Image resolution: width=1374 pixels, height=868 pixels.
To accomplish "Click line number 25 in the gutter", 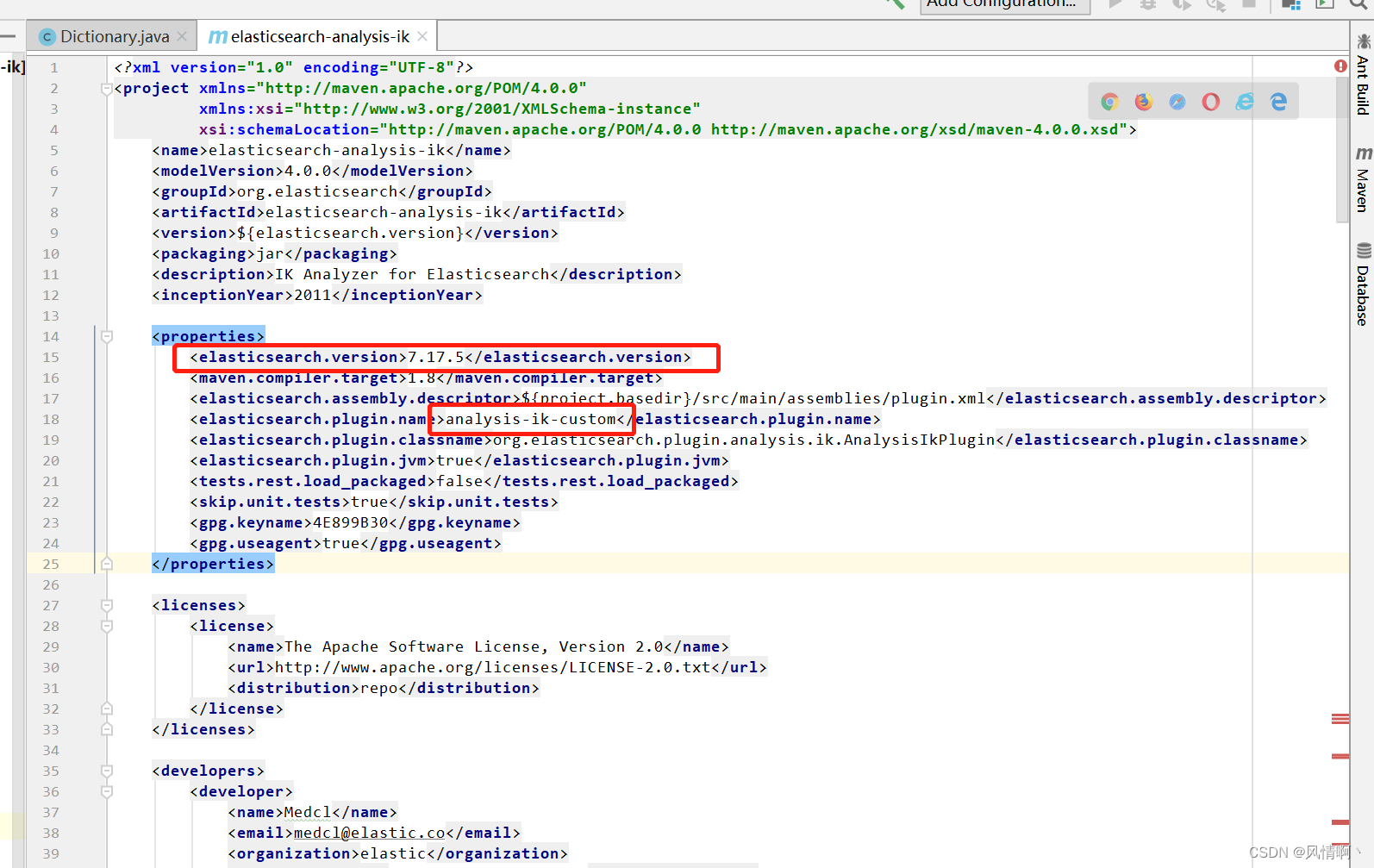I will pos(51,564).
